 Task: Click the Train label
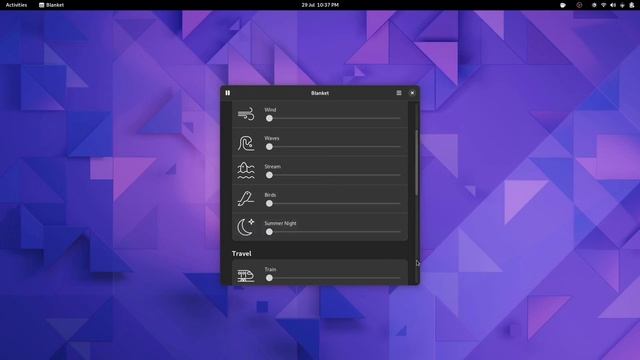point(270,269)
